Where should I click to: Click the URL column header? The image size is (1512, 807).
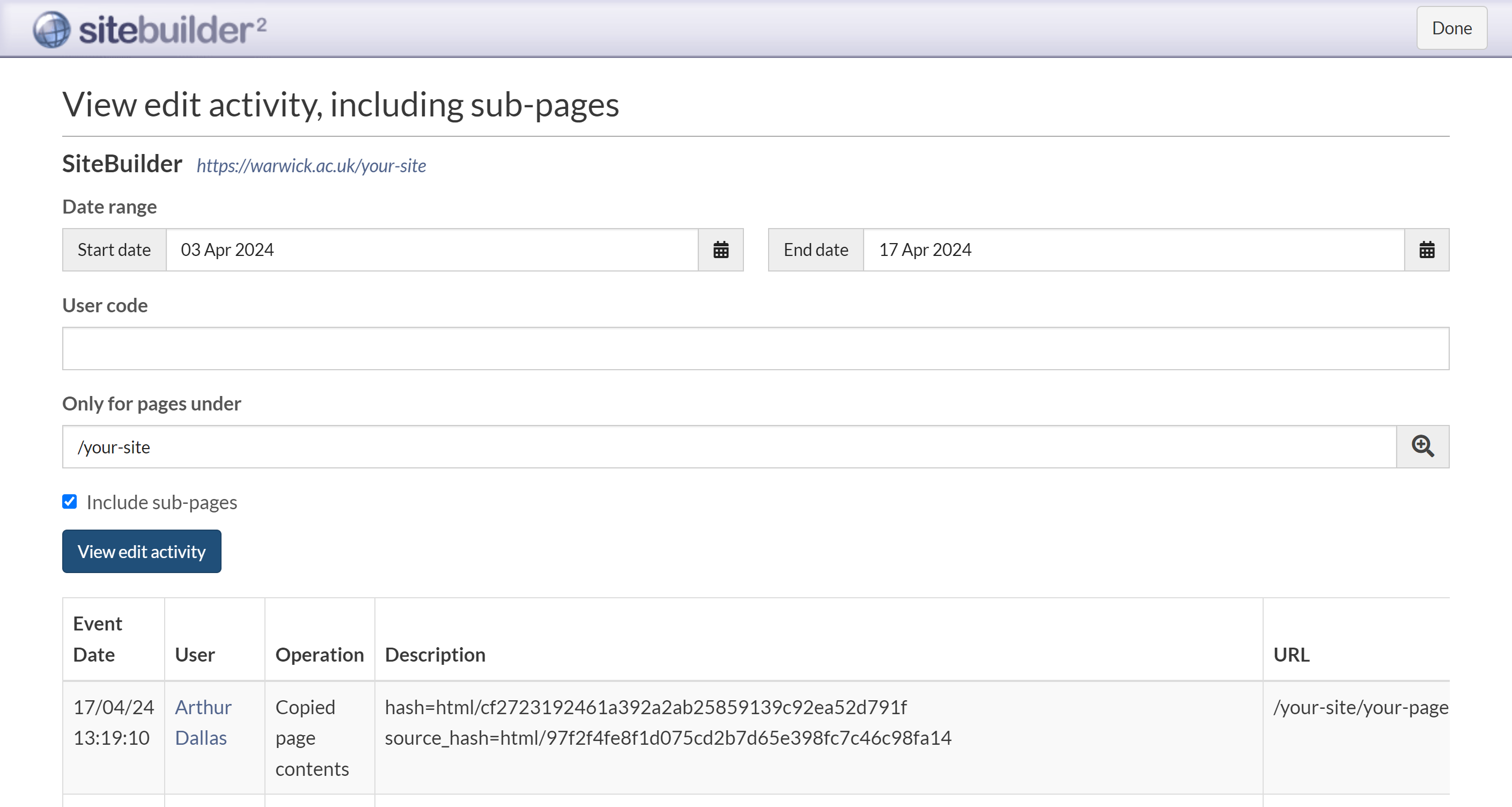point(1290,654)
